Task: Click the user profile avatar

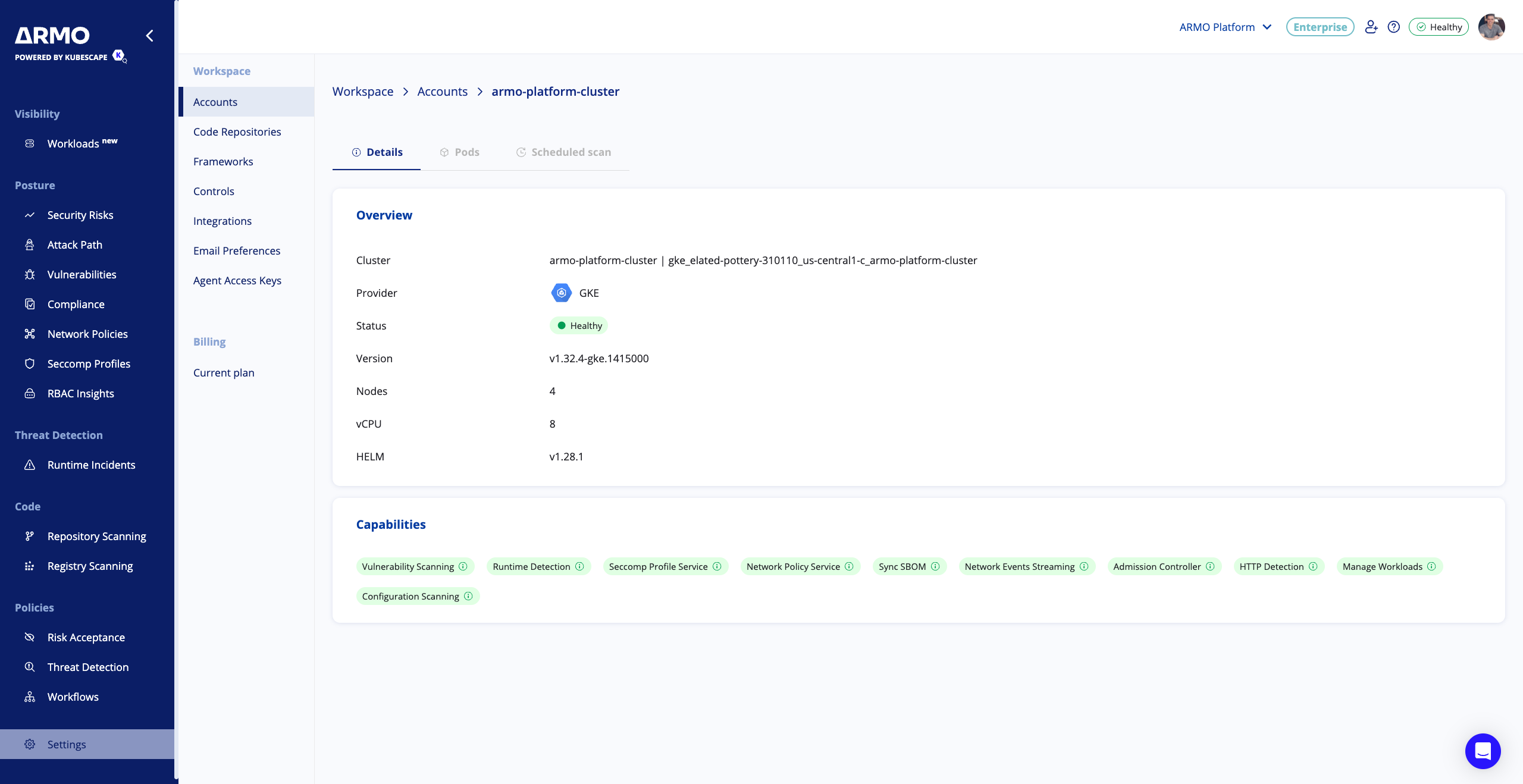Action: click(x=1491, y=27)
